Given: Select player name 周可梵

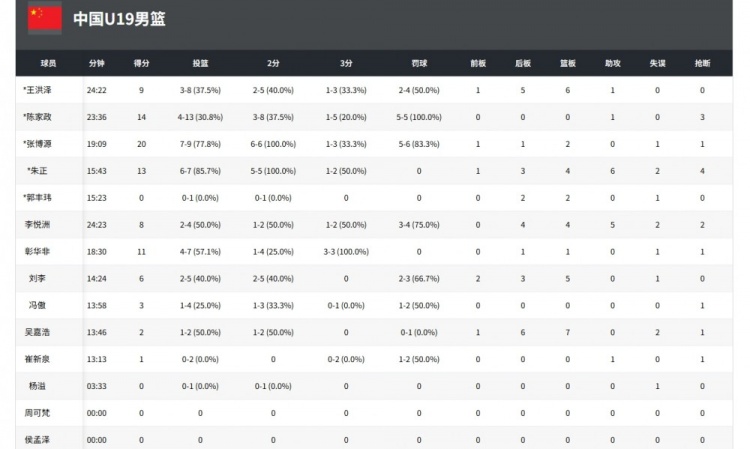Looking at the screenshot, I should tap(37, 413).
